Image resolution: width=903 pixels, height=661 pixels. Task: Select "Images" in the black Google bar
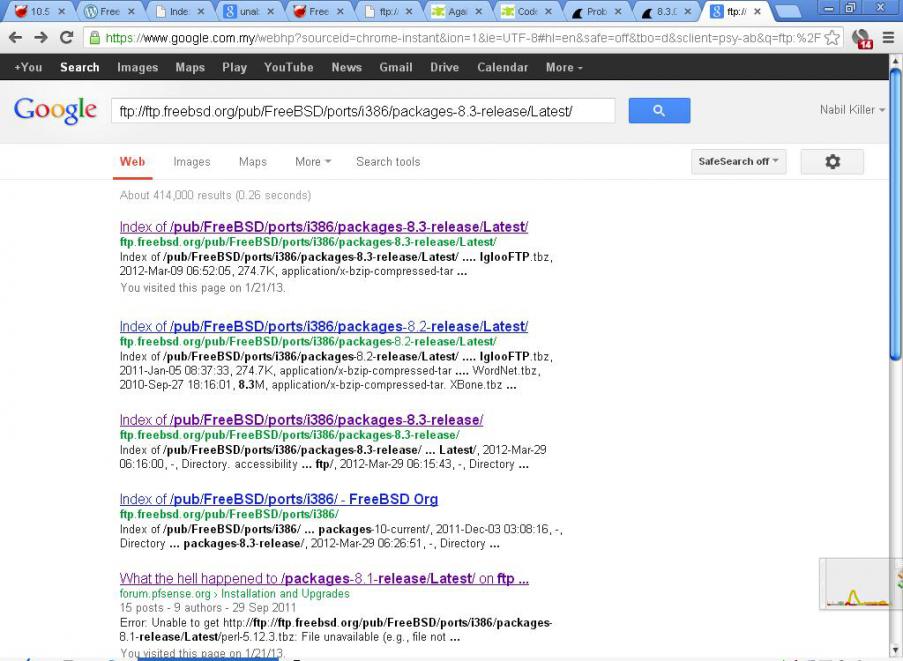(x=137, y=67)
